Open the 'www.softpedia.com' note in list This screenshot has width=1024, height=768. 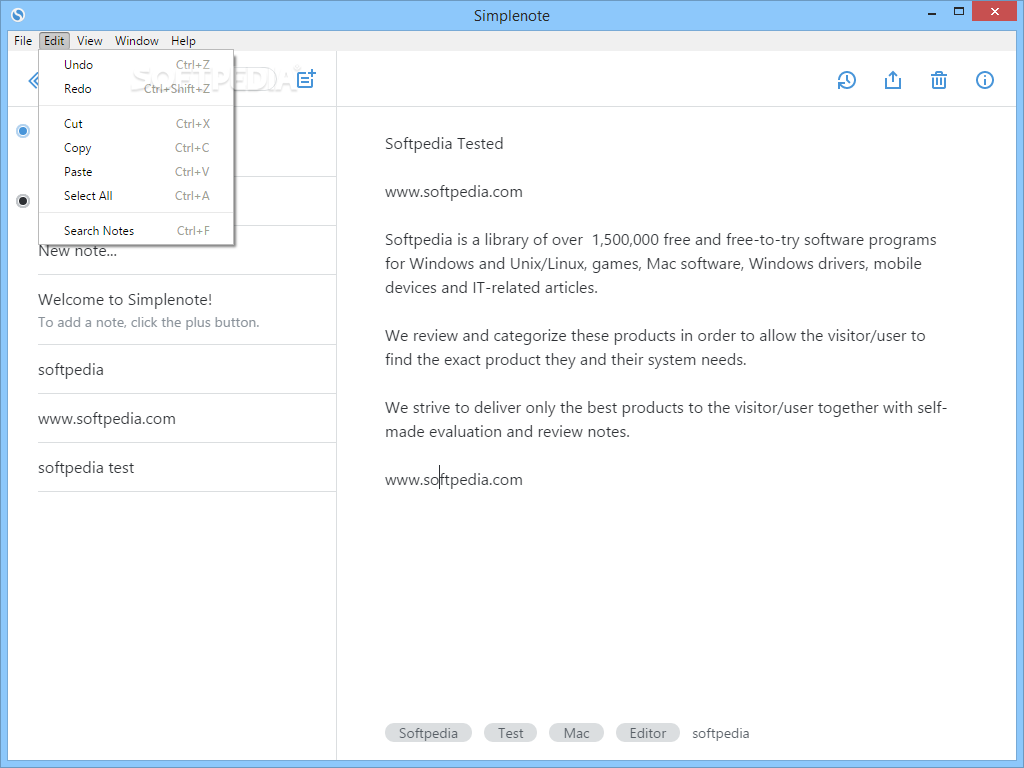pyautogui.click(x=187, y=419)
